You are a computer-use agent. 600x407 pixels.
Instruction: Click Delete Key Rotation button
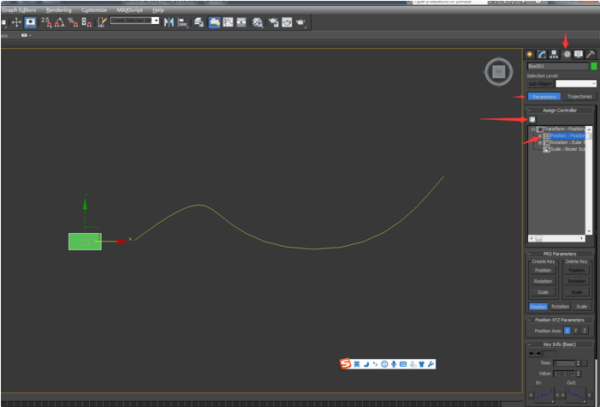[577, 281]
